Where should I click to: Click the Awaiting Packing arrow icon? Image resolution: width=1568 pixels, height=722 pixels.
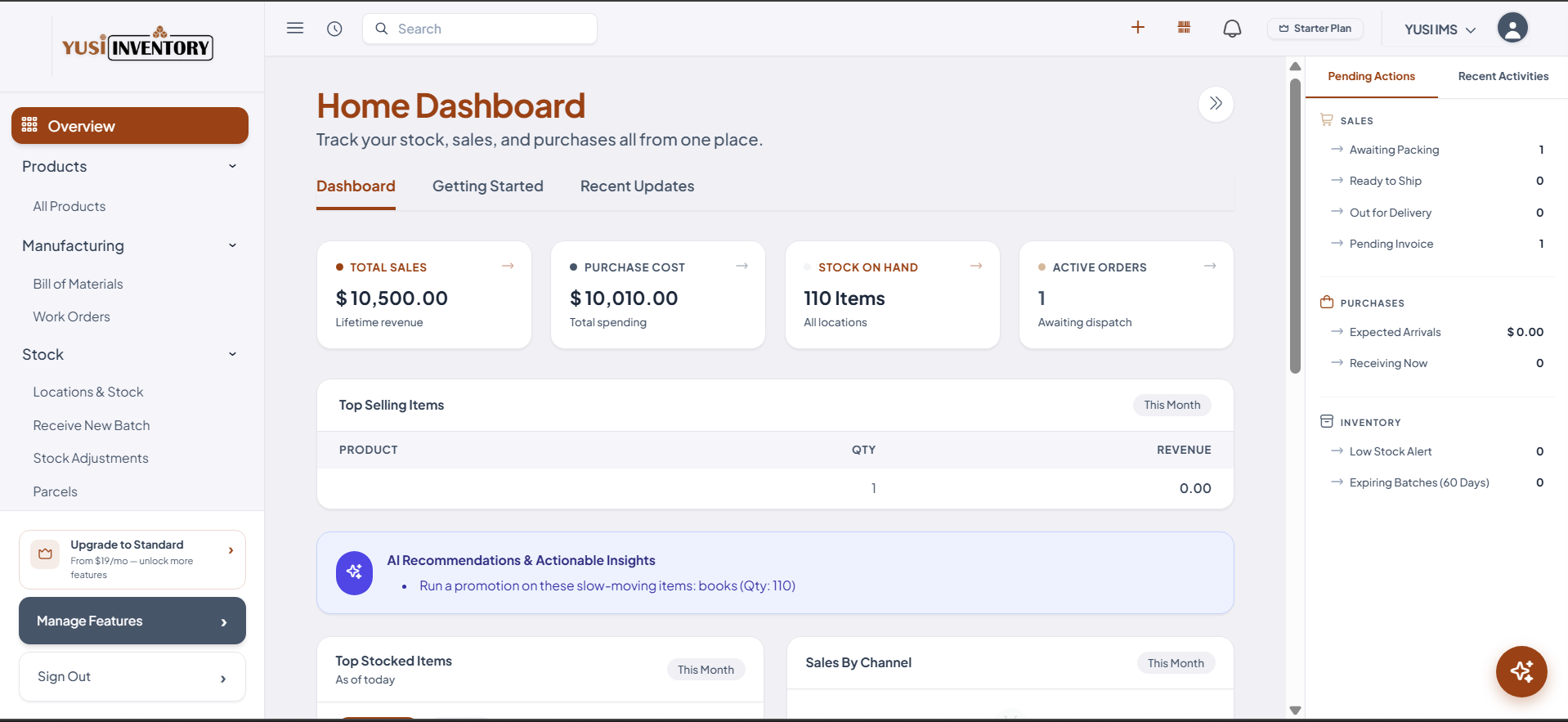pyautogui.click(x=1337, y=149)
